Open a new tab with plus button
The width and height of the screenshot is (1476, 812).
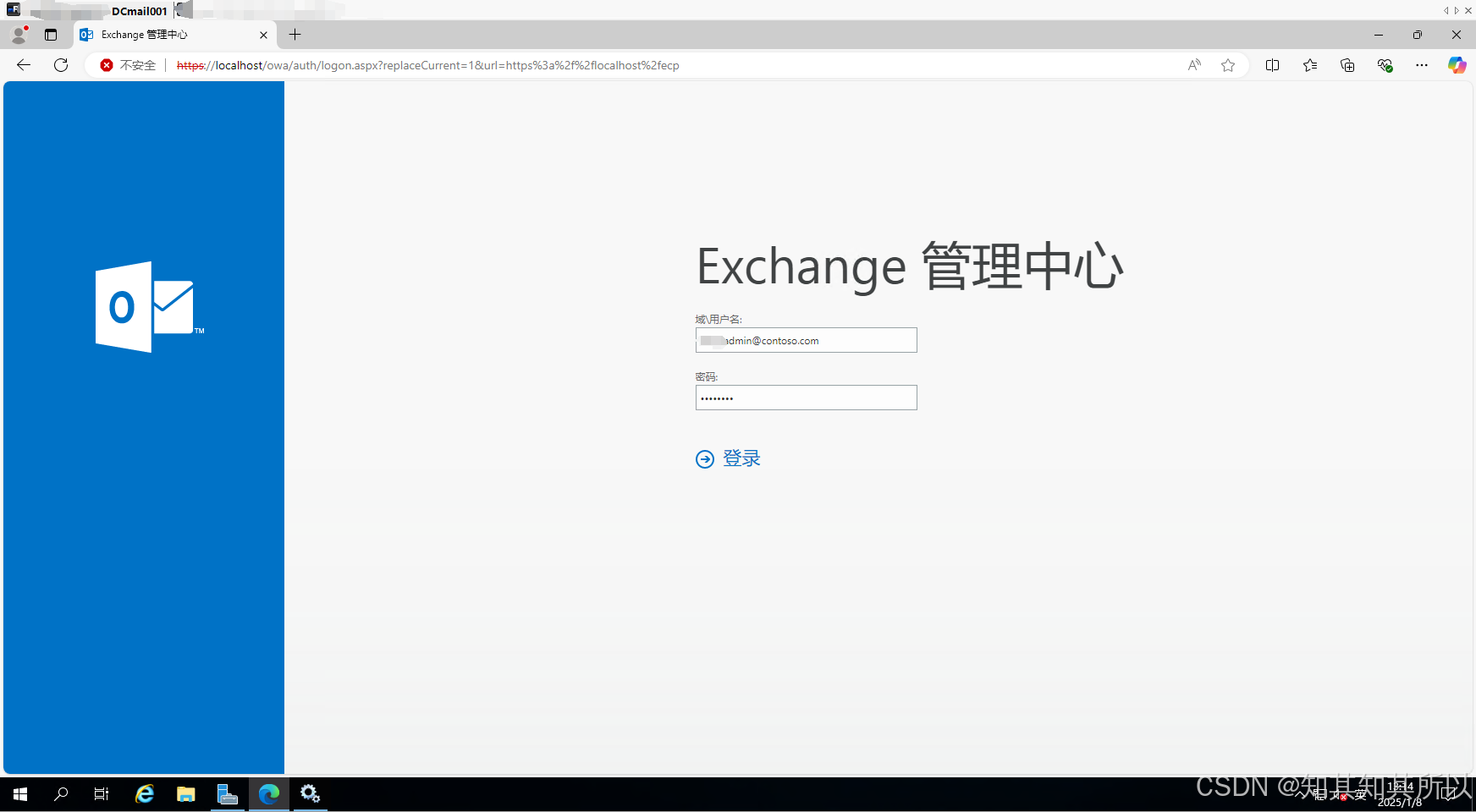tap(295, 35)
